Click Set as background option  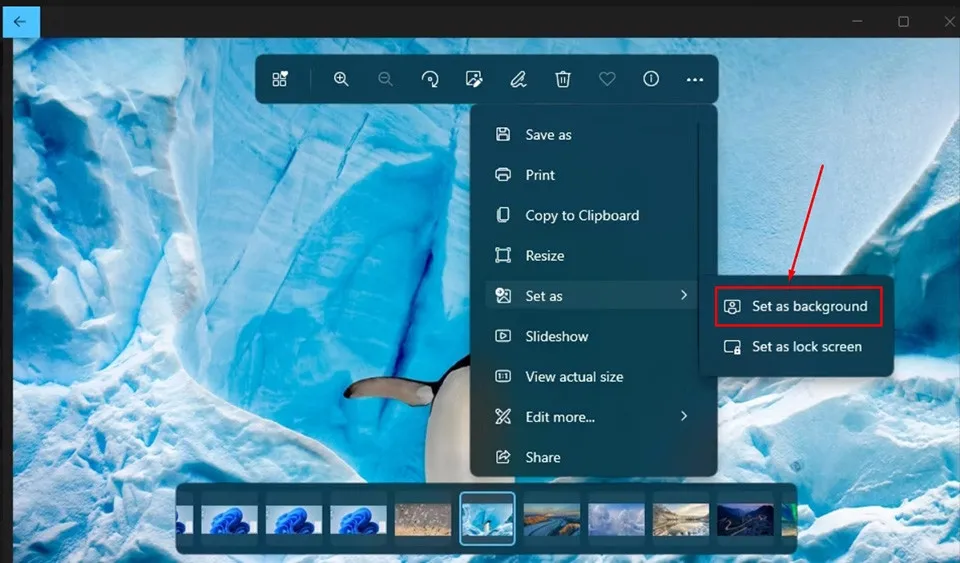(x=798, y=306)
